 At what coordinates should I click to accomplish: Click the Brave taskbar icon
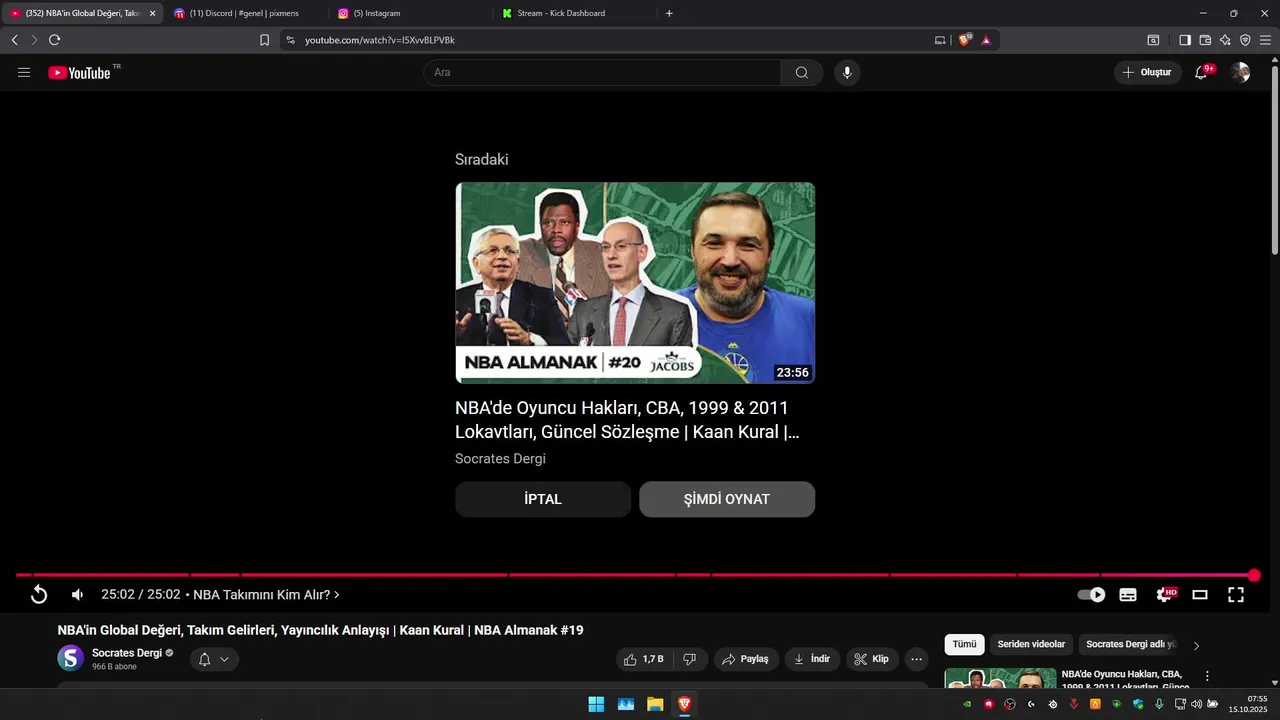point(684,704)
